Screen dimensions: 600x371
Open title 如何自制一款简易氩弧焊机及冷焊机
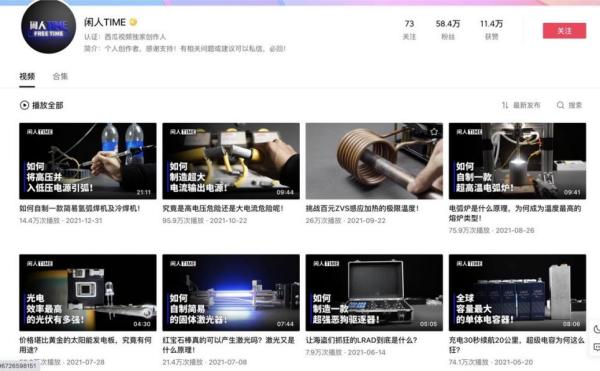coord(80,208)
